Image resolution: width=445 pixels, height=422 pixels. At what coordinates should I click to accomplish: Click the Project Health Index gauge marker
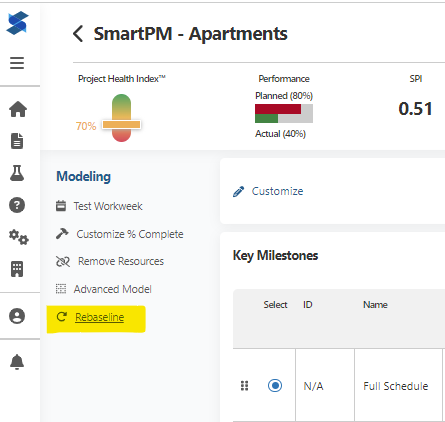coord(121,125)
